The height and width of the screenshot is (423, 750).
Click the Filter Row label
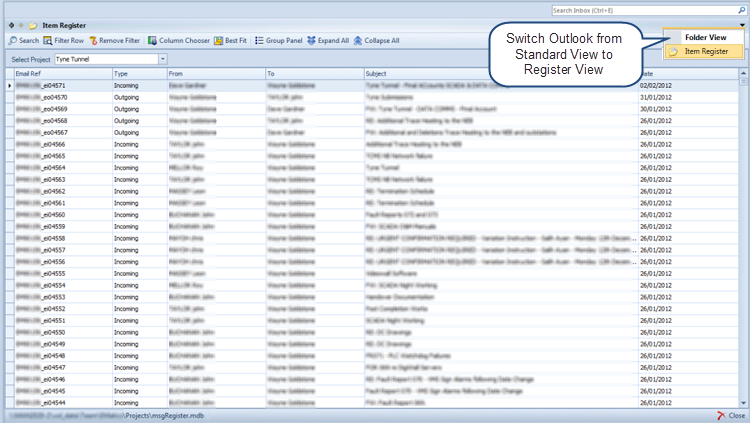(x=69, y=41)
